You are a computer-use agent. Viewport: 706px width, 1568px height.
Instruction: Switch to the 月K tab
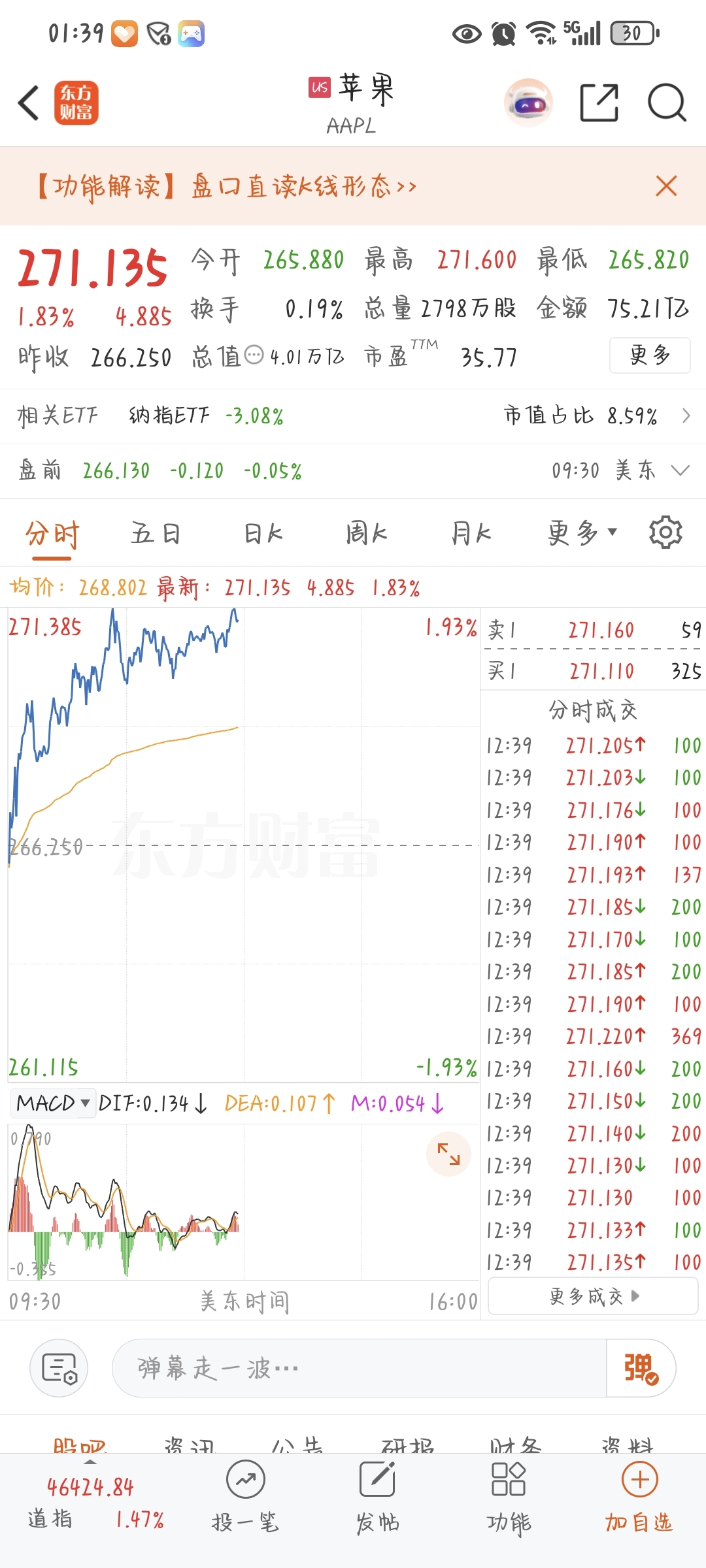471,534
